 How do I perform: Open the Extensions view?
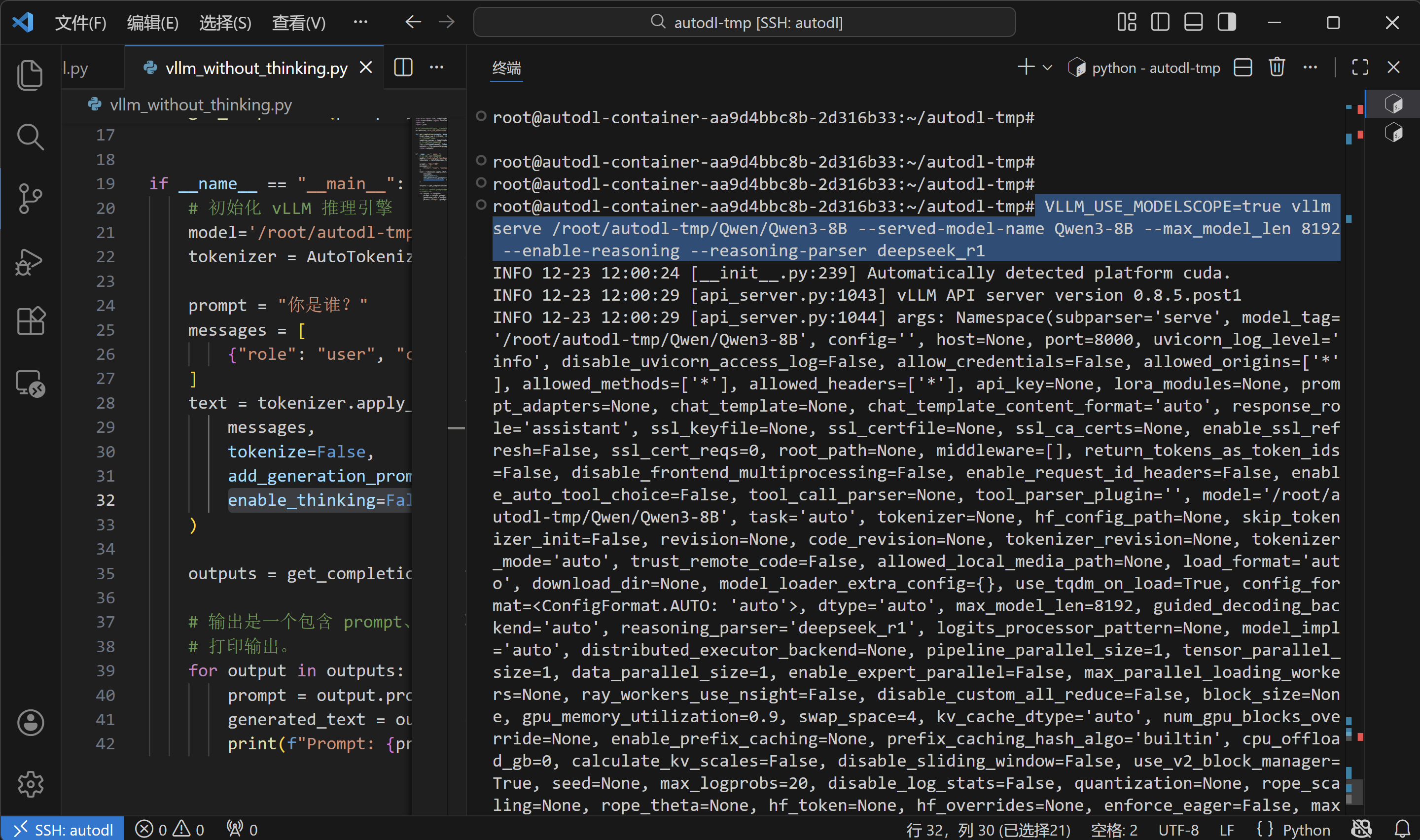click(x=30, y=321)
